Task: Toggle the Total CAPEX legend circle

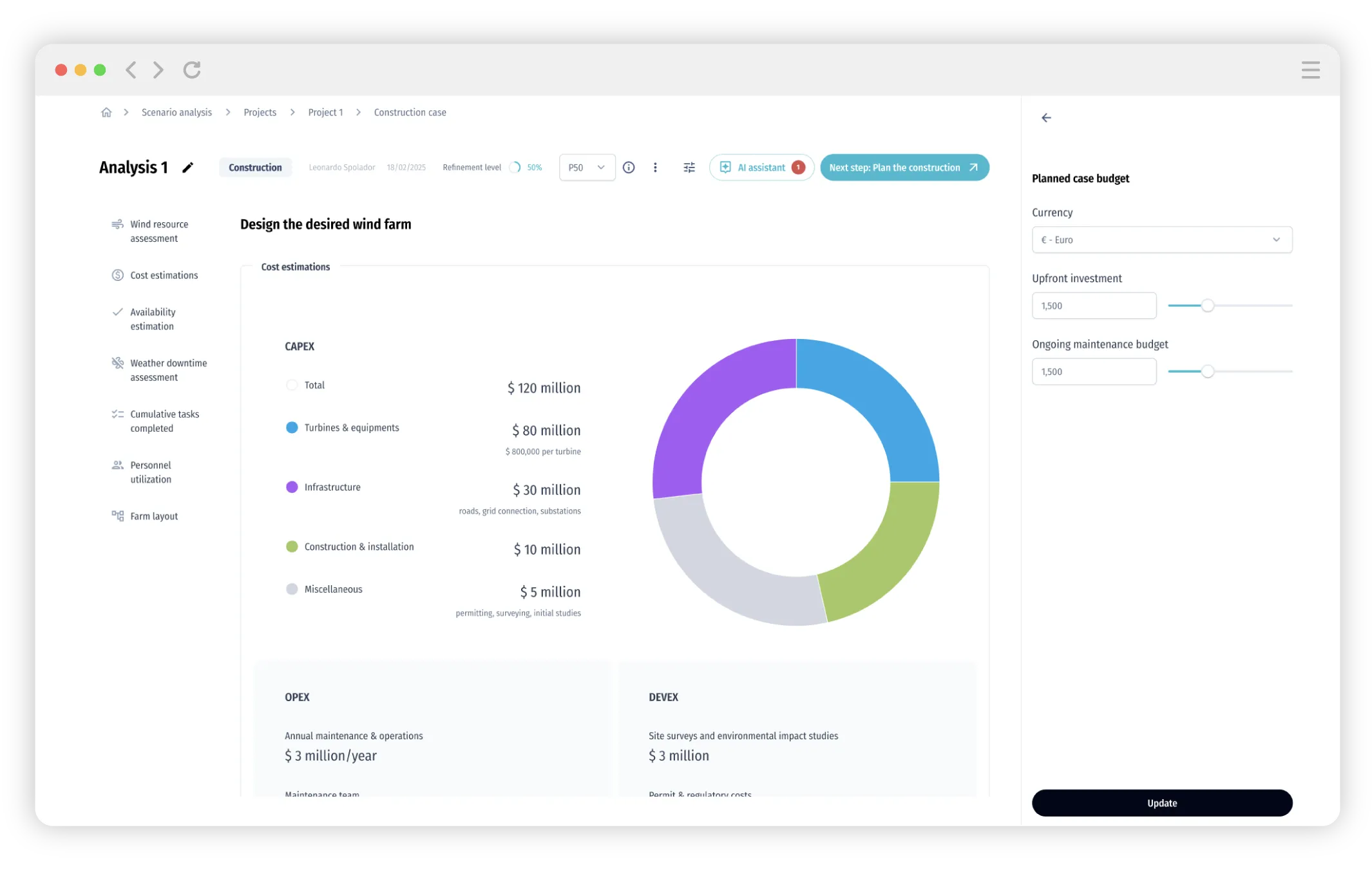Action: tap(292, 385)
